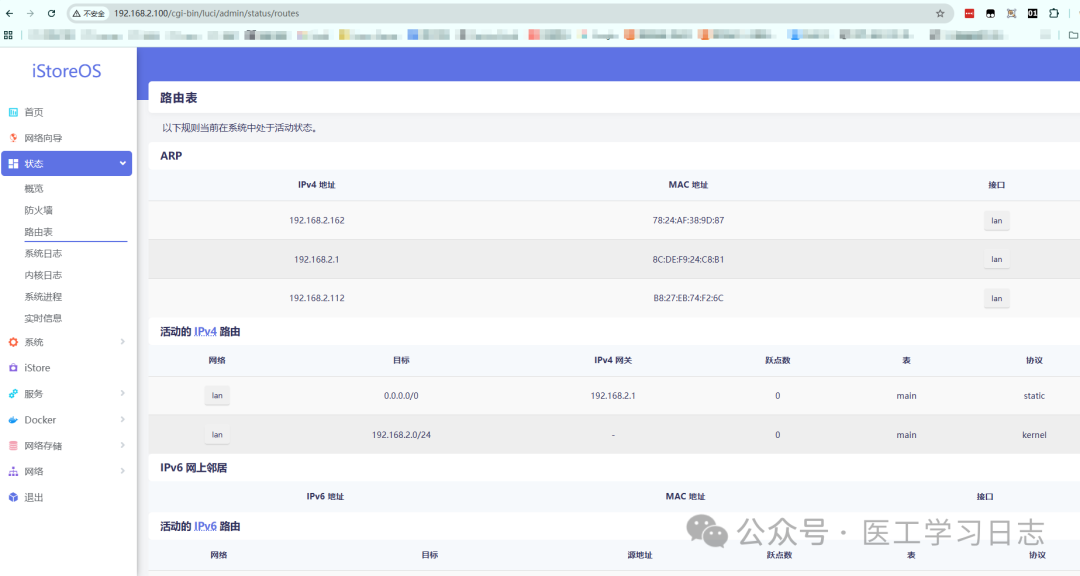This screenshot has width=1080, height=576.
Task: Click the 首页 home icon in sidebar
Action: [13, 112]
